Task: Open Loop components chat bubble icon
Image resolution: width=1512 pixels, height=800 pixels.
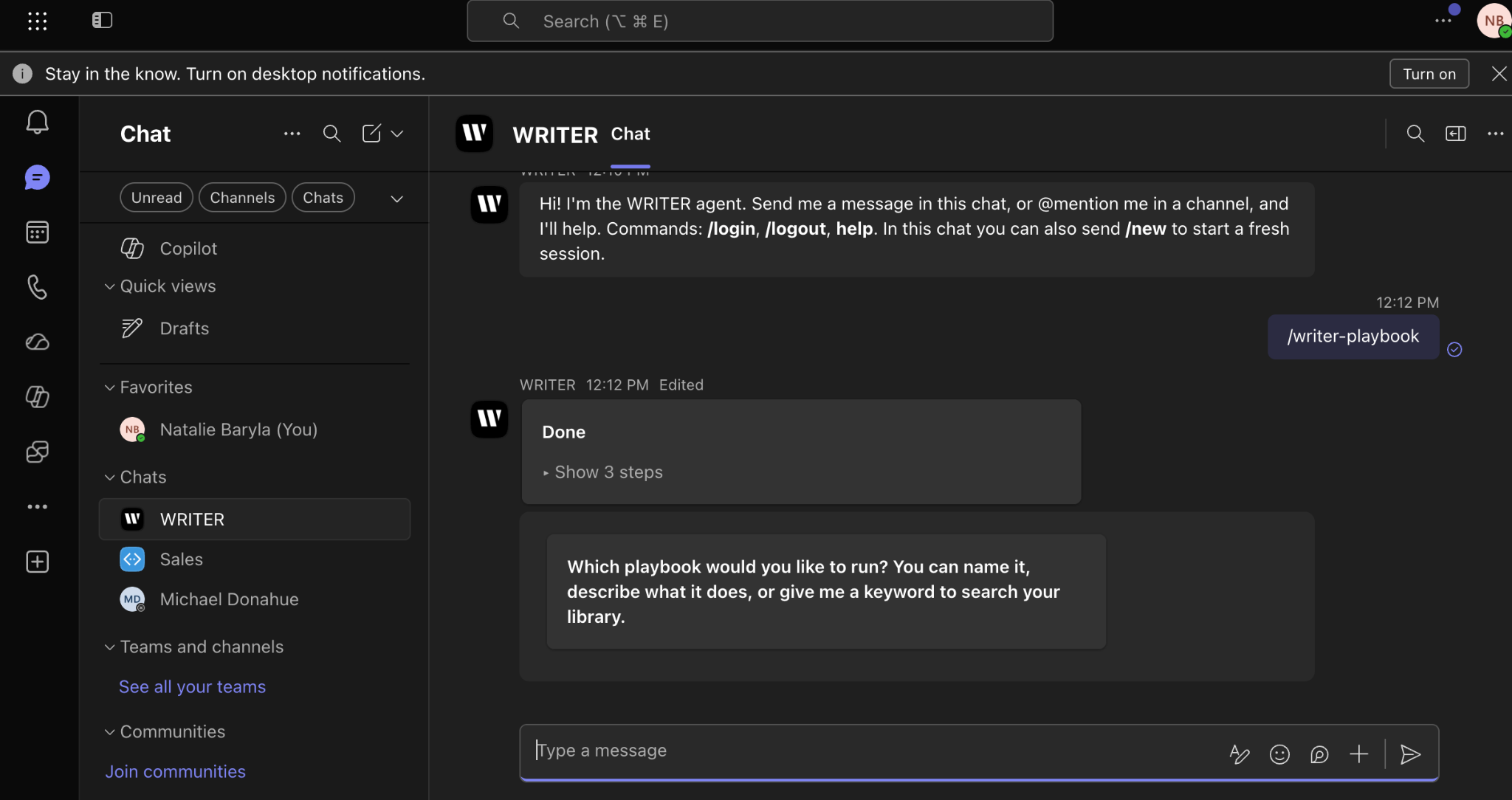Action: [x=1319, y=754]
